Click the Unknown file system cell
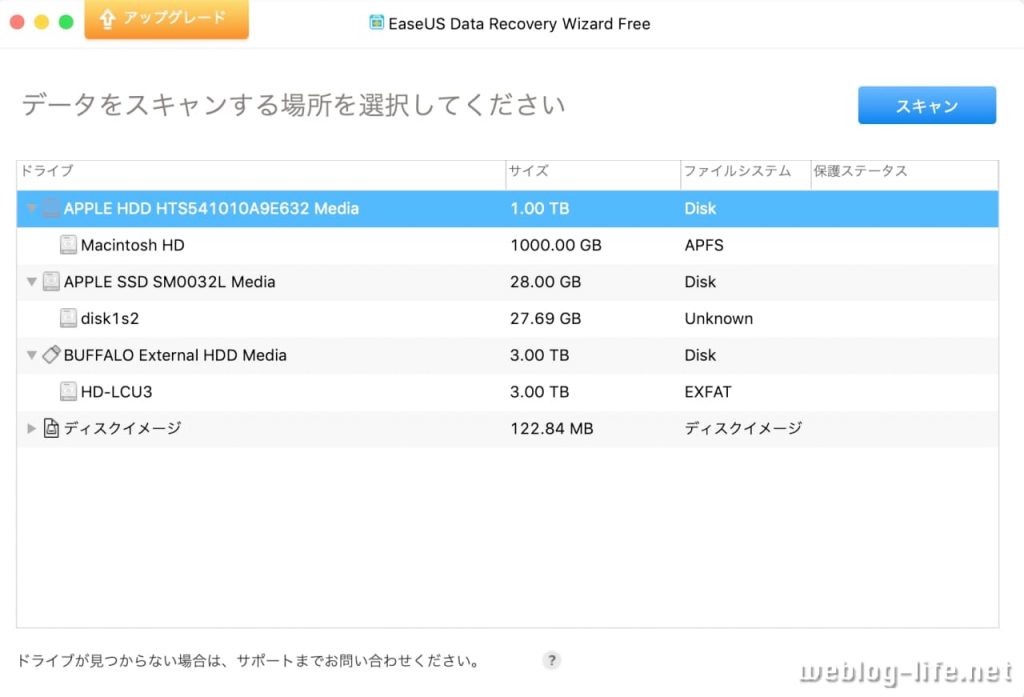1024x697 pixels. (718, 318)
